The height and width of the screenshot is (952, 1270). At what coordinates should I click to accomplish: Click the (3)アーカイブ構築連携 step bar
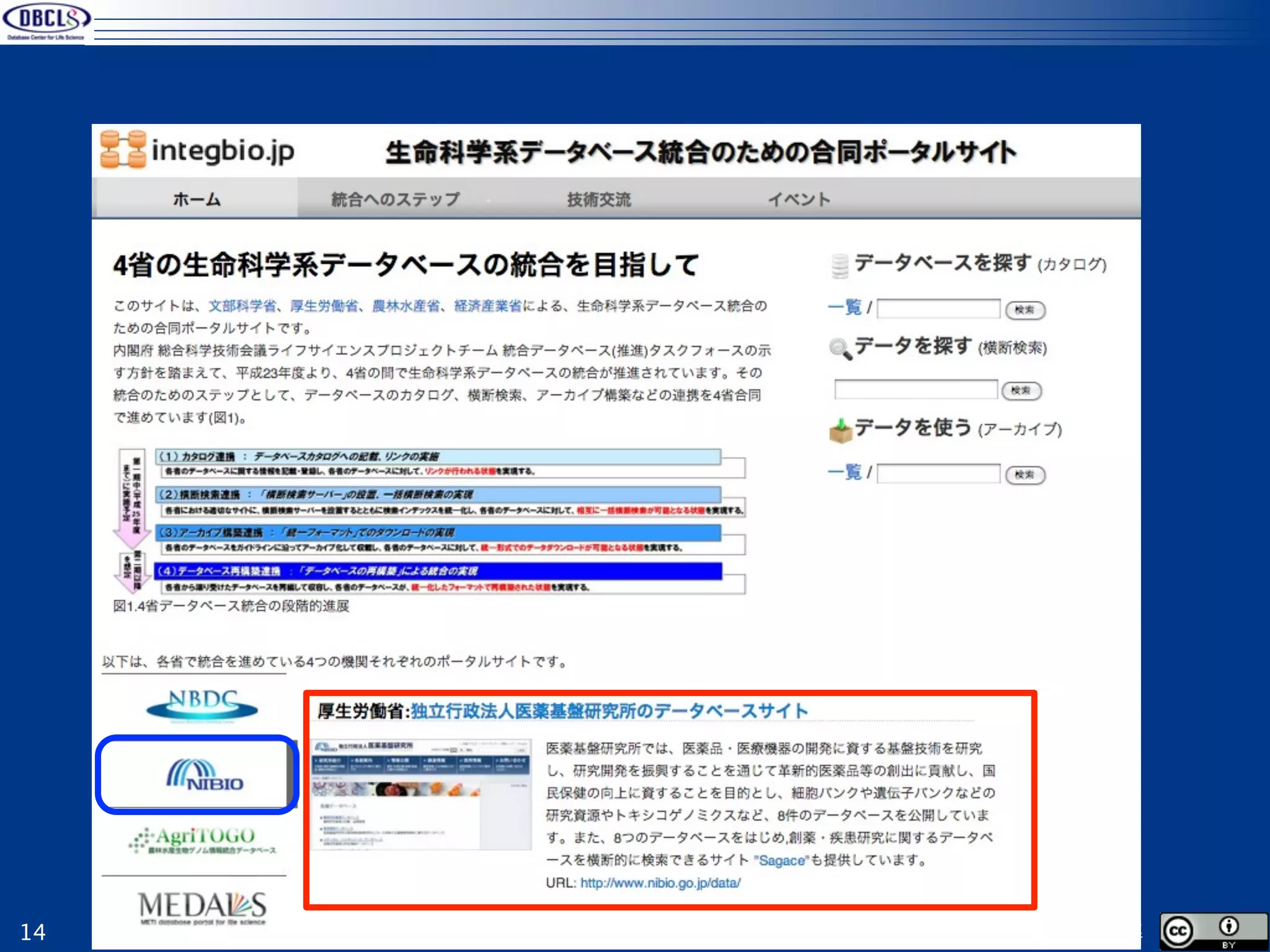click(x=438, y=532)
